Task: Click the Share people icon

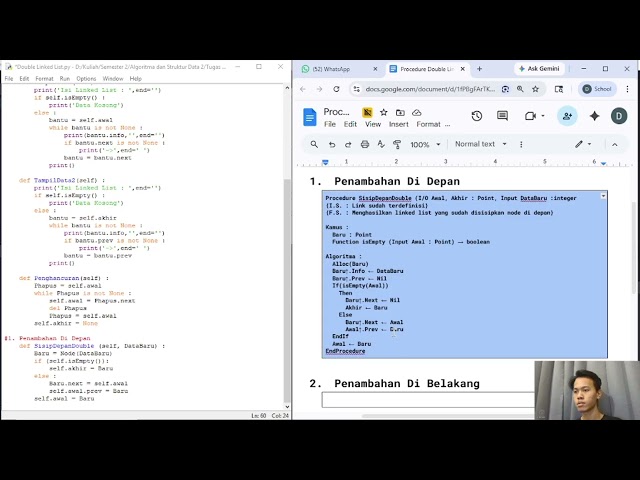Action: coord(567,116)
